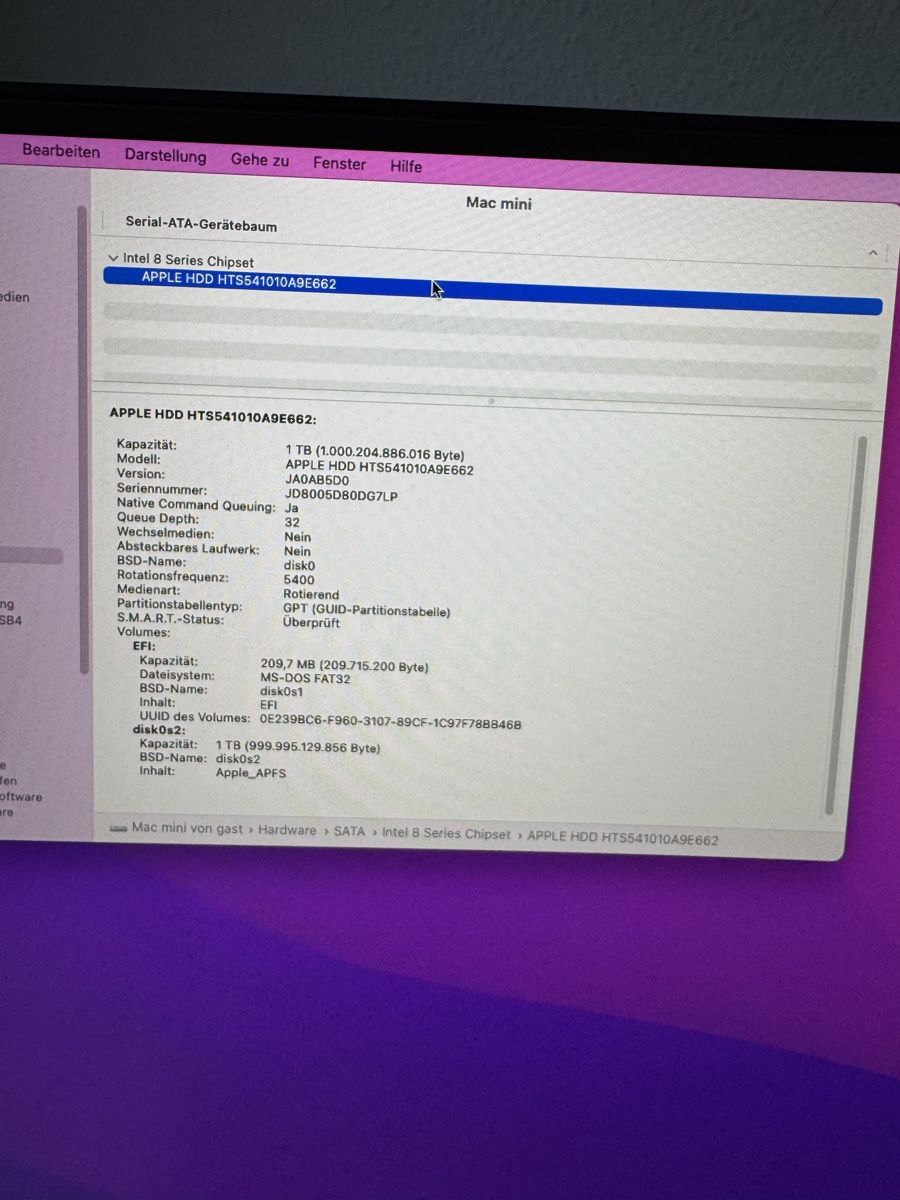Viewport: 900px width, 1200px height.
Task: Click the Medienart value 'Rotierend'
Action: 311,594
